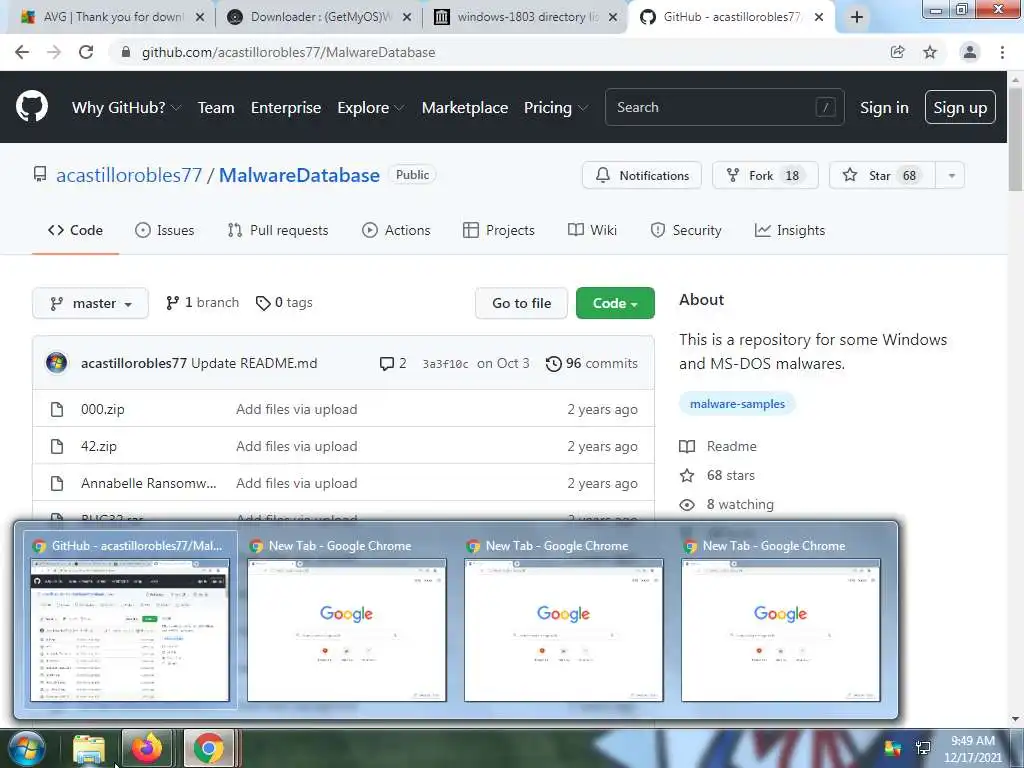Viewport: 1024px width, 768px height.
Task: Open Windows Explorer from the taskbar
Action: (x=89, y=749)
